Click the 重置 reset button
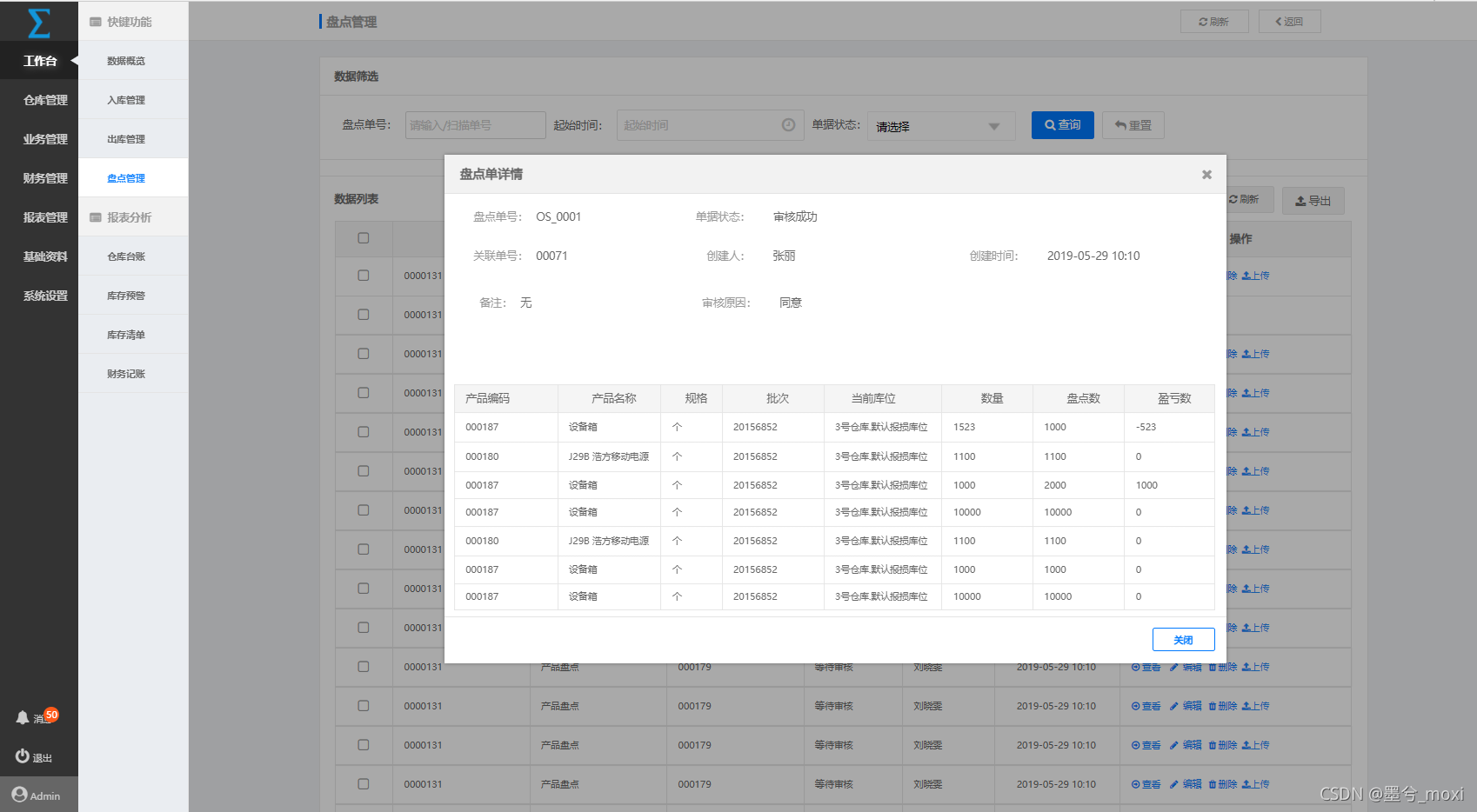The image size is (1477, 812). point(1133,125)
